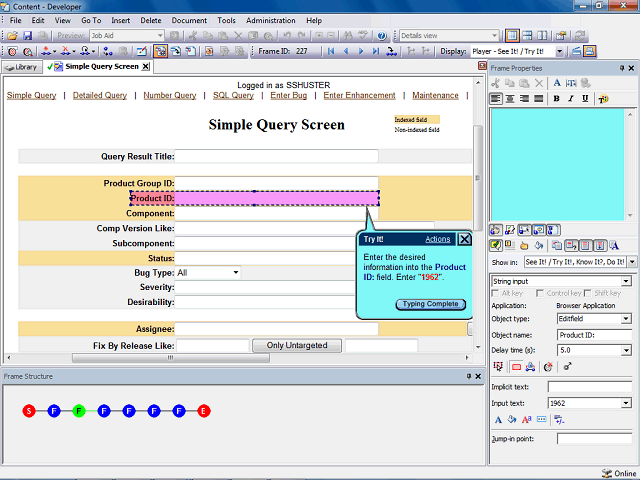The height and width of the screenshot is (480, 640).
Task: Open the Insert menu
Action: pyautogui.click(x=120, y=20)
